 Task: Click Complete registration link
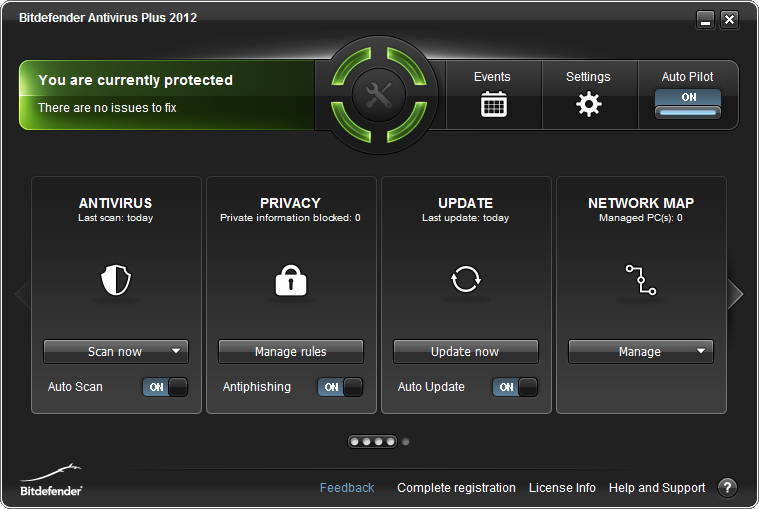456,488
